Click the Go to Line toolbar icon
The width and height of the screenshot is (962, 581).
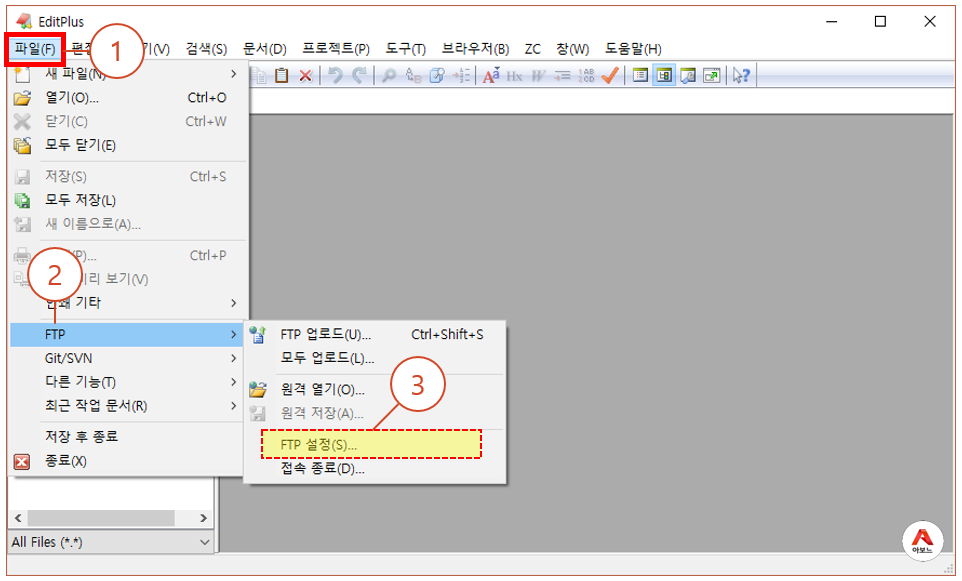pos(461,75)
